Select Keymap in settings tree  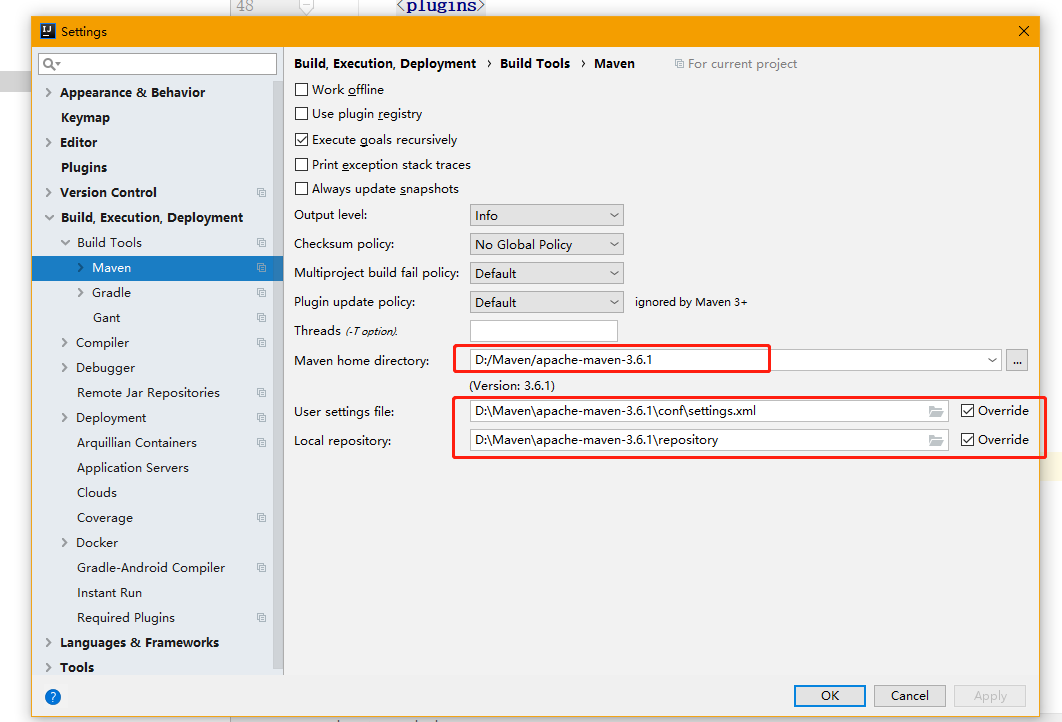(x=85, y=118)
